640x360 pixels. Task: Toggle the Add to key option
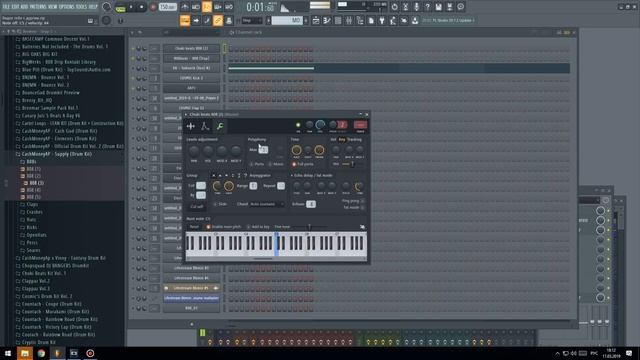click(x=258, y=227)
